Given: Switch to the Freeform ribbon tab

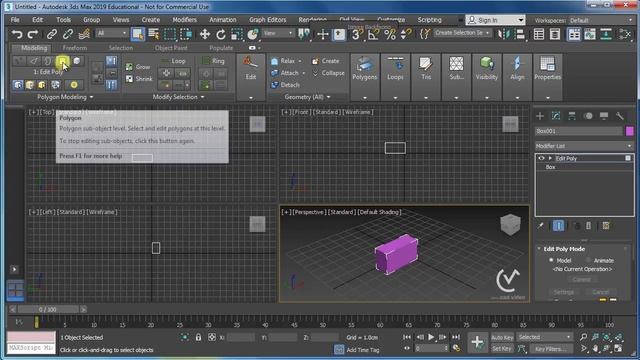Looking at the screenshot, I should pos(75,48).
